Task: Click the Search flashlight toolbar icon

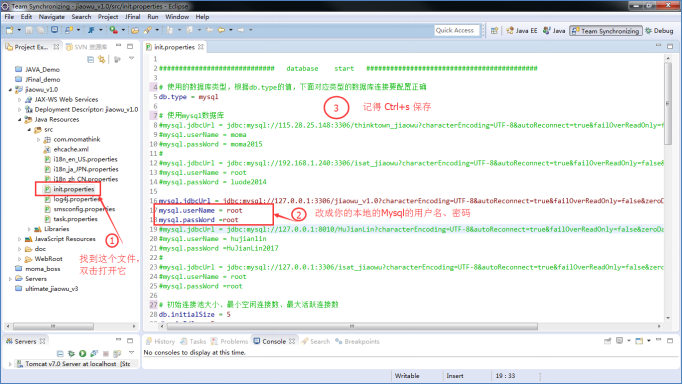Action: point(148,30)
